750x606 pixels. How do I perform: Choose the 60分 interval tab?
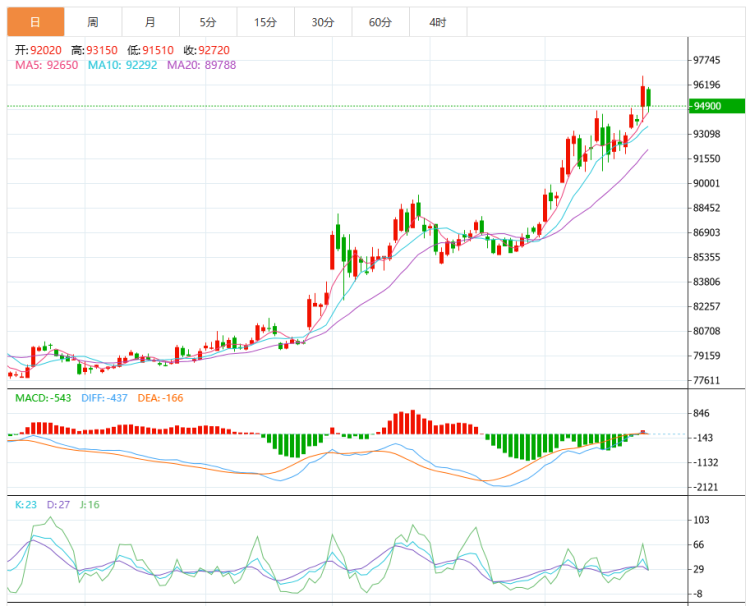coord(380,21)
